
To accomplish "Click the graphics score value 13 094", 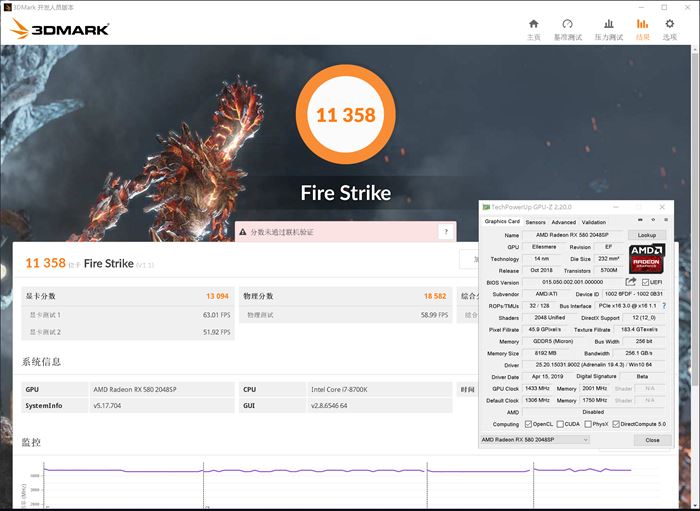I will (217, 296).
